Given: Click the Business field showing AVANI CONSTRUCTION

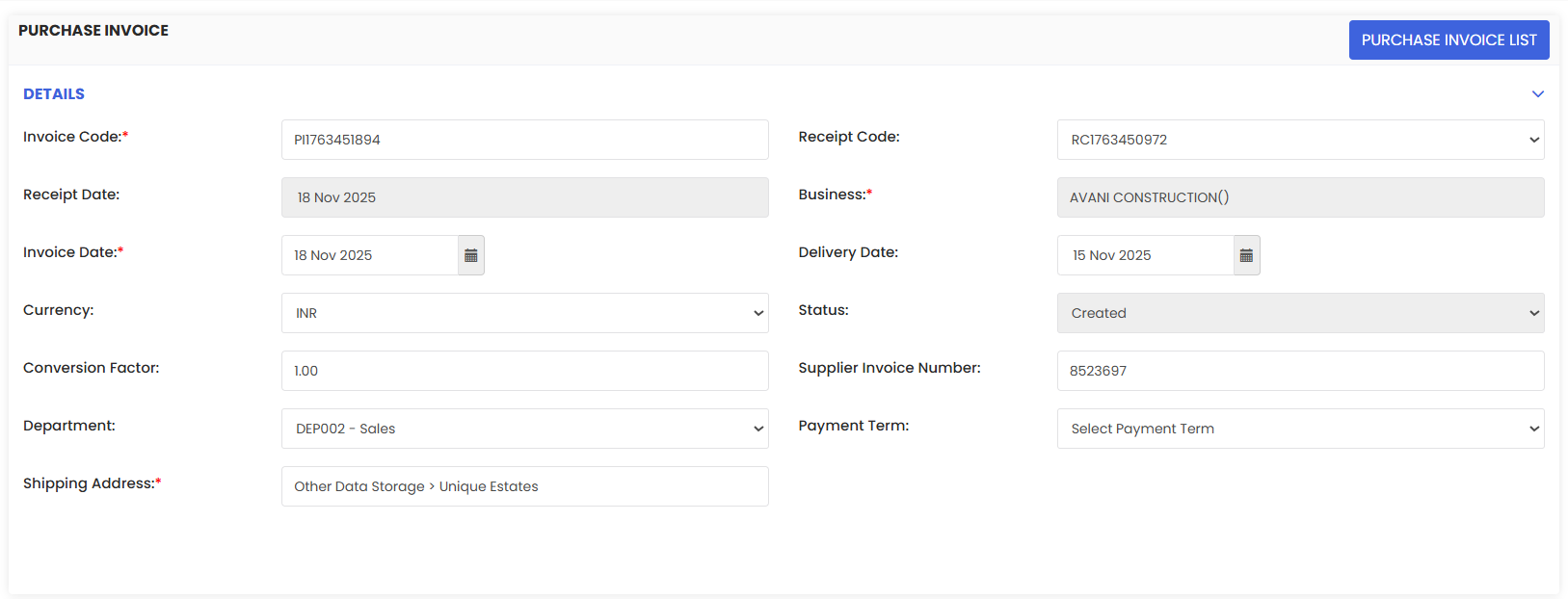Looking at the screenshot, I should pyautogui.click(x=1300, y=197).
